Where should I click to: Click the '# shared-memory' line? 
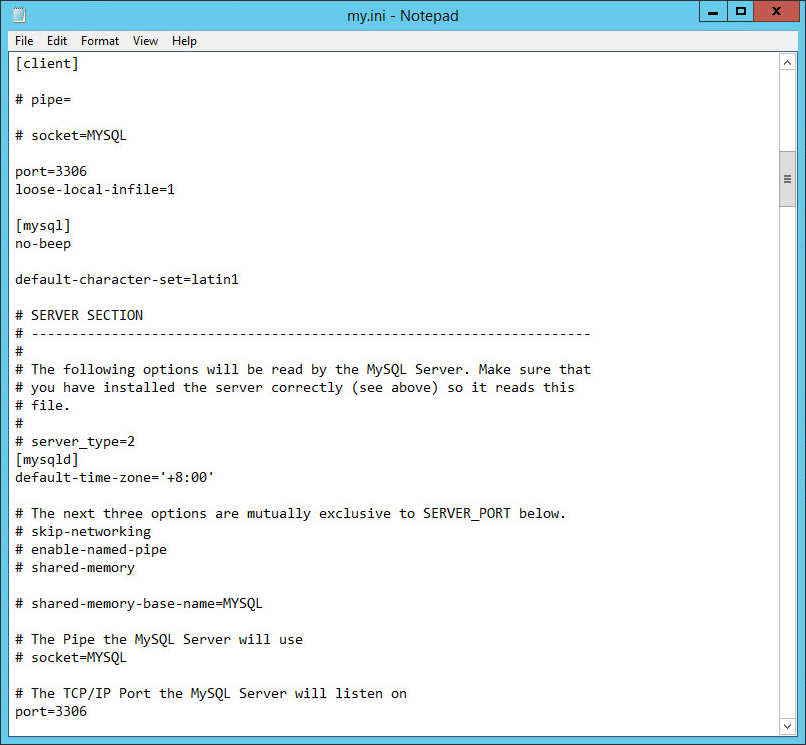pyautogui.click(x=75, y=568)
